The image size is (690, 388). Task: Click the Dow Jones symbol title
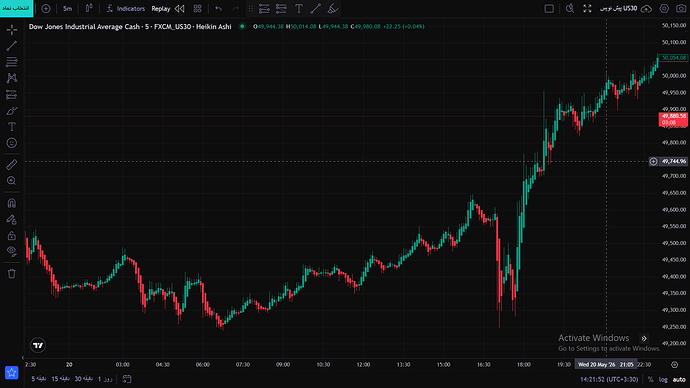coord(130,27)
